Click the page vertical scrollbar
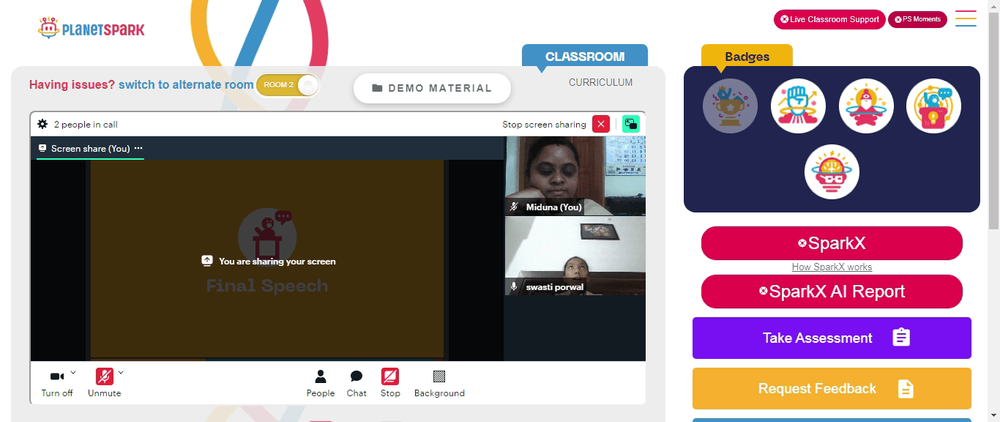The image size is (1000, 422). pyautogui.click(x=994, y=121)
